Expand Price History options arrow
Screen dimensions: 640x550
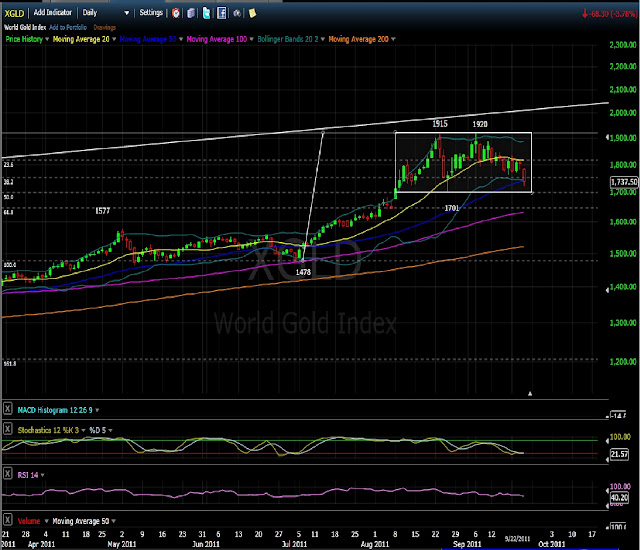(x=47, y=39)
